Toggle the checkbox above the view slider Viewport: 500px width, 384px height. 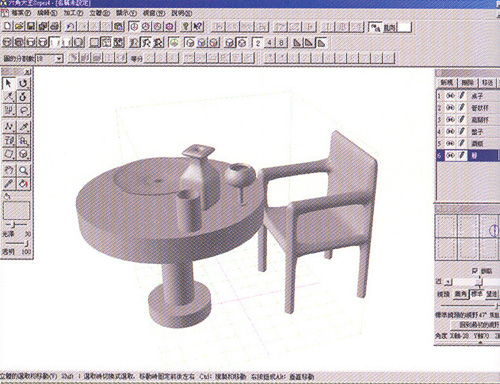point(475,271)
